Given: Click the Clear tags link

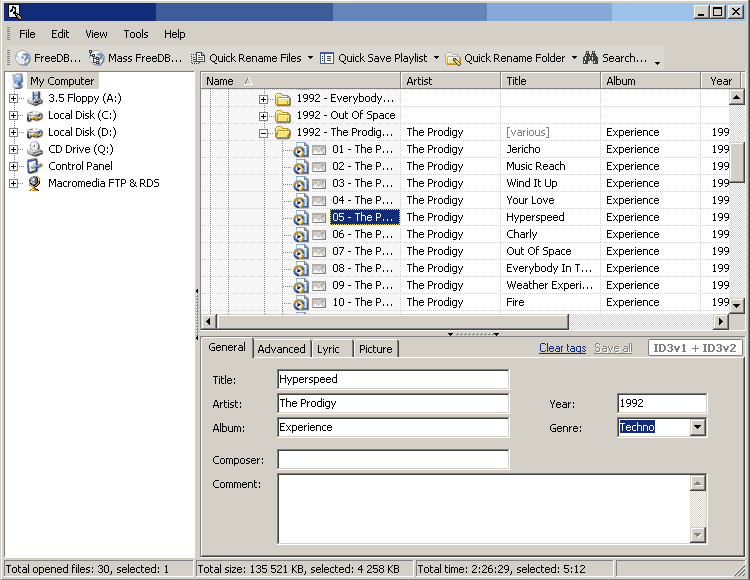Looking at the screenshot, I should (562, 348).
